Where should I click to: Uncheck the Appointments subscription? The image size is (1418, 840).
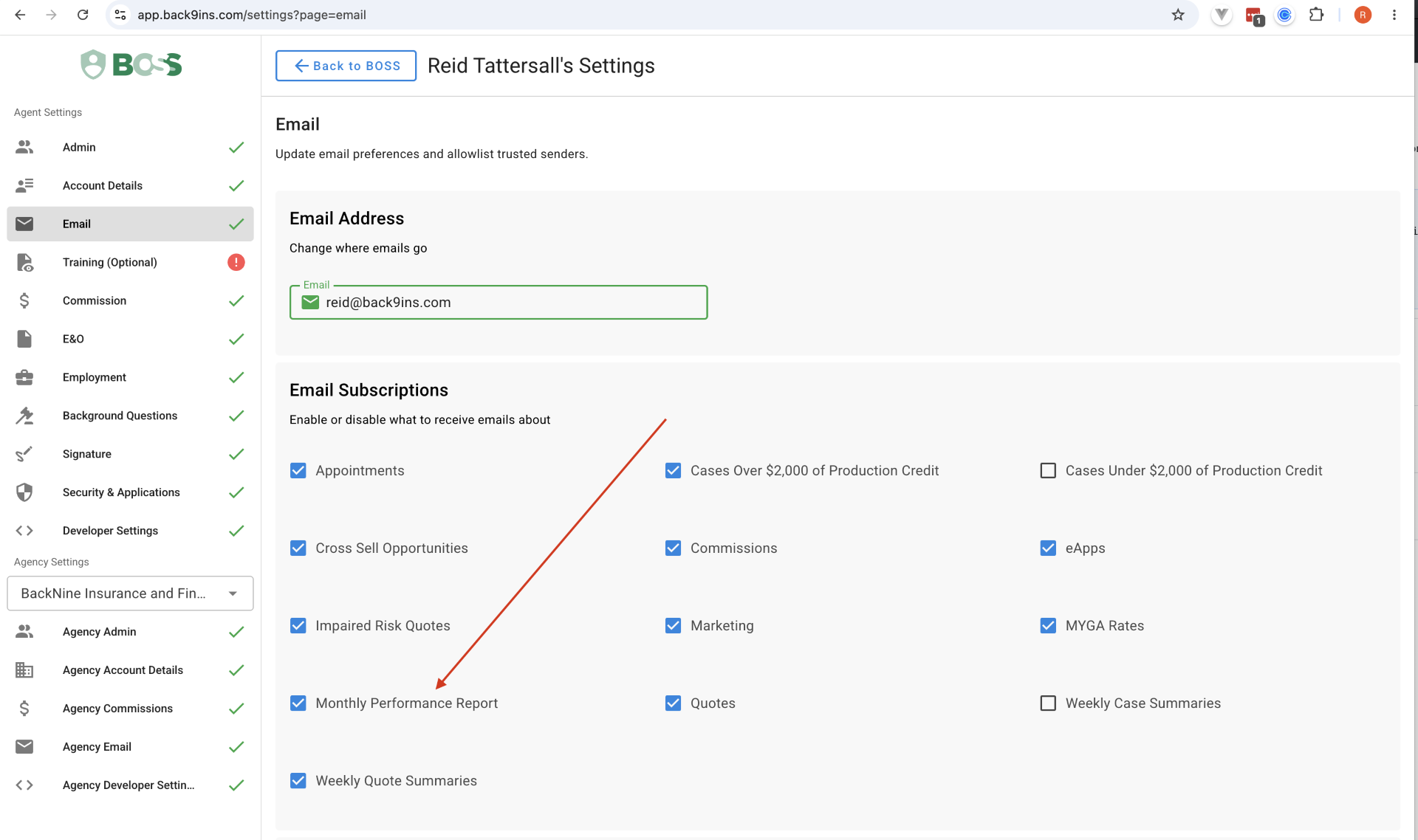298,470
